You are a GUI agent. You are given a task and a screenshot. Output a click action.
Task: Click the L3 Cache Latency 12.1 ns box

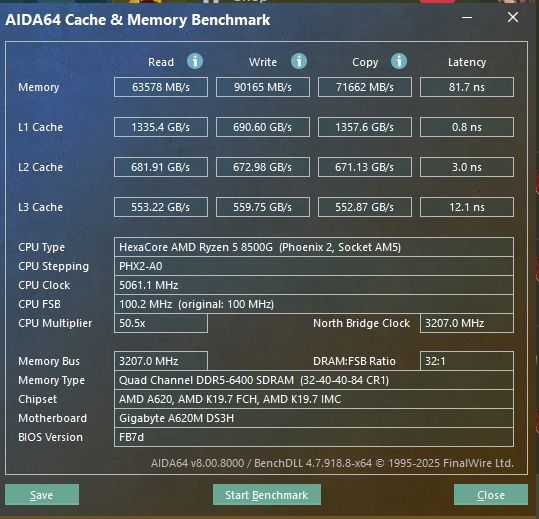click(467, 207)
